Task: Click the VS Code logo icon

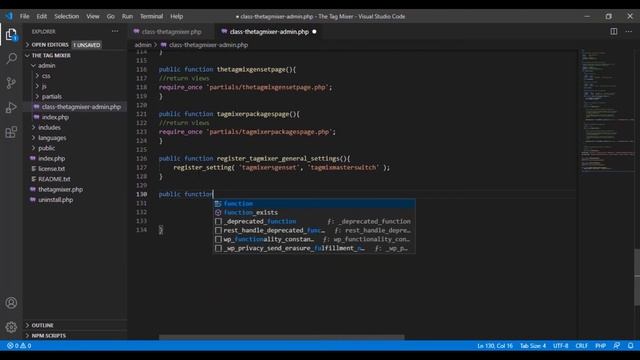Action: [9, 16]
